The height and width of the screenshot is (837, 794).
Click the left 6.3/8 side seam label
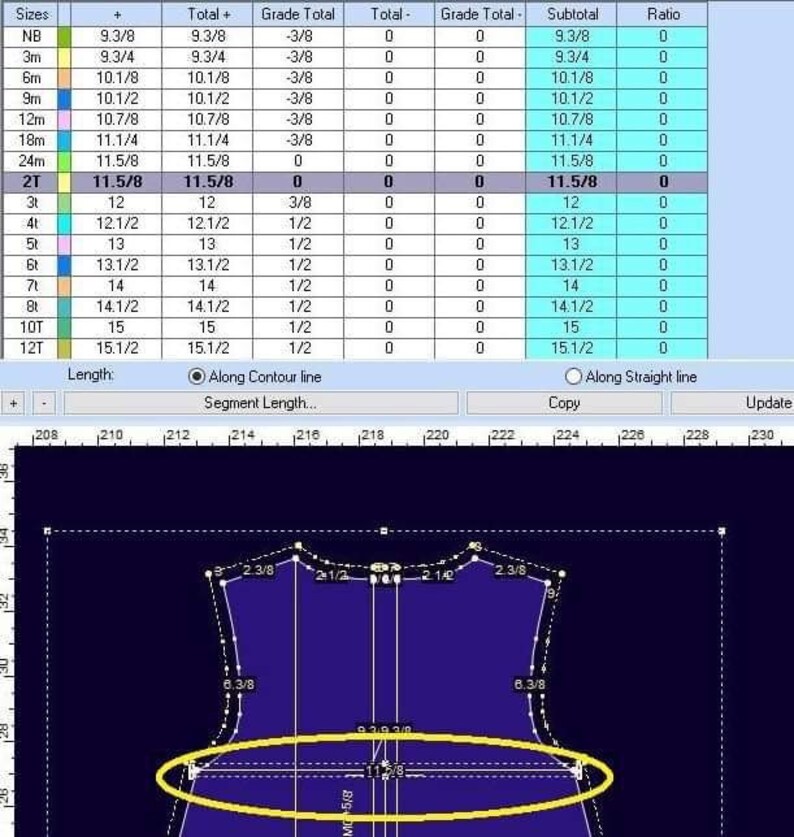238,684
